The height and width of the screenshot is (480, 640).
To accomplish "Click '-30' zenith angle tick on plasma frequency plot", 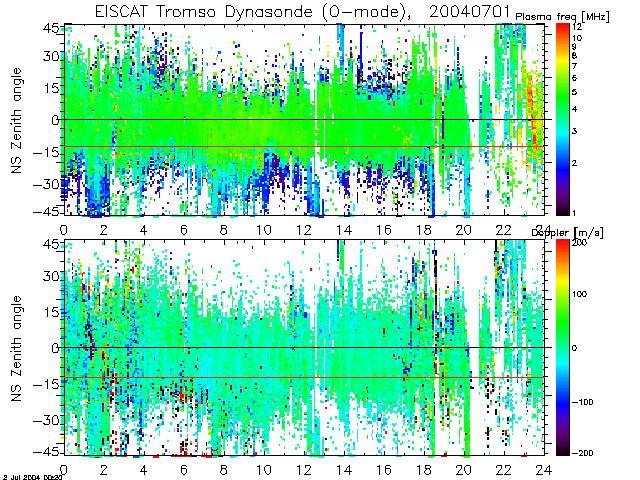I will click(x=46, y=184).
